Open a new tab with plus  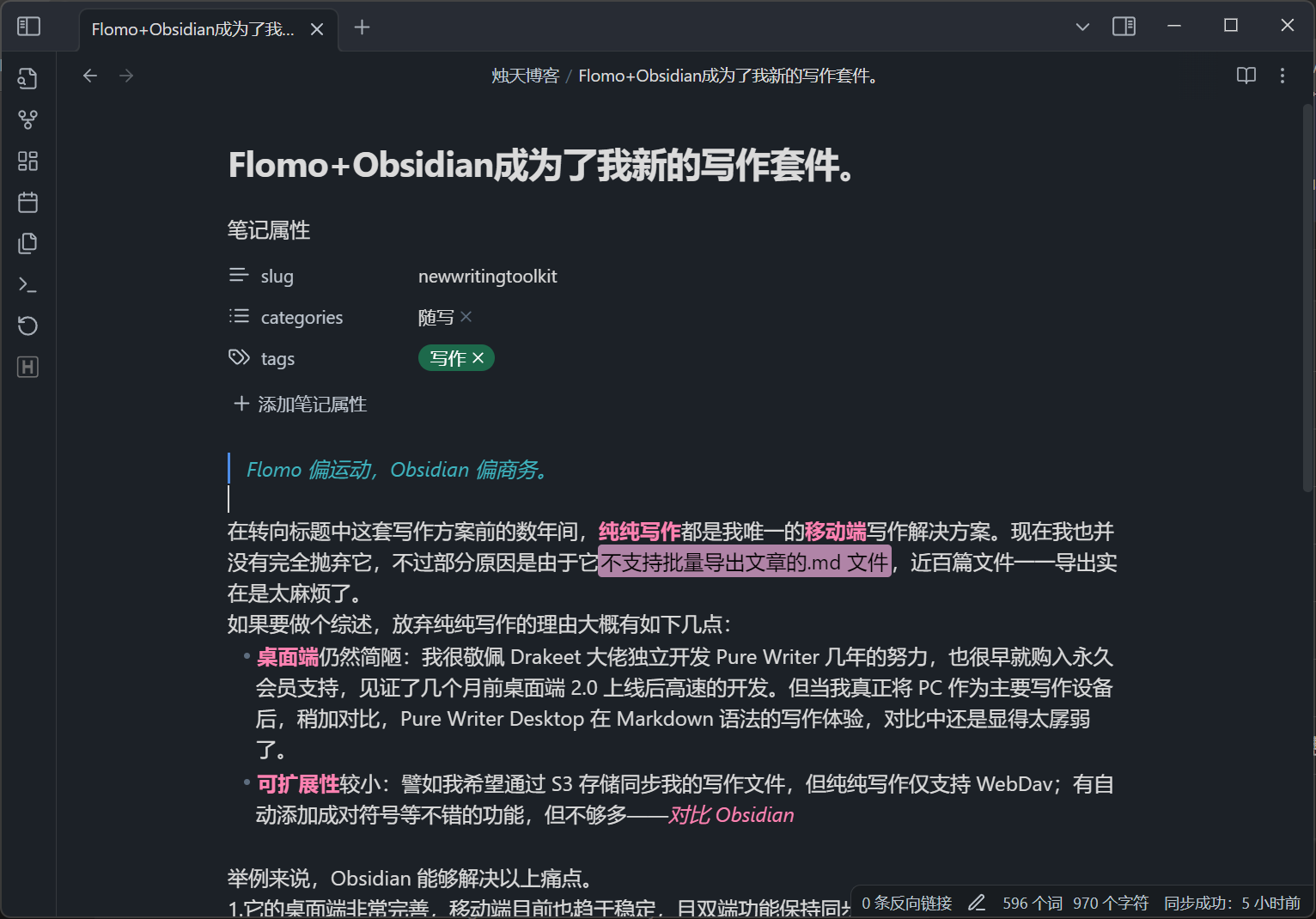coord(362,27)
